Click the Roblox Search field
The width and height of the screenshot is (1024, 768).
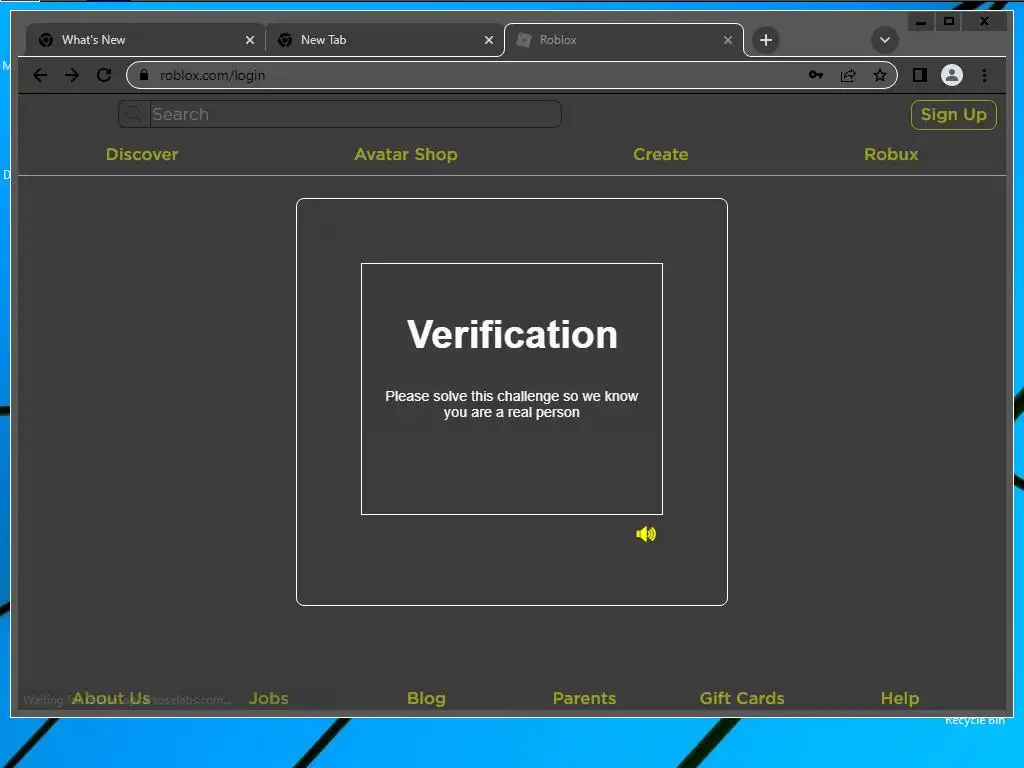355,114
